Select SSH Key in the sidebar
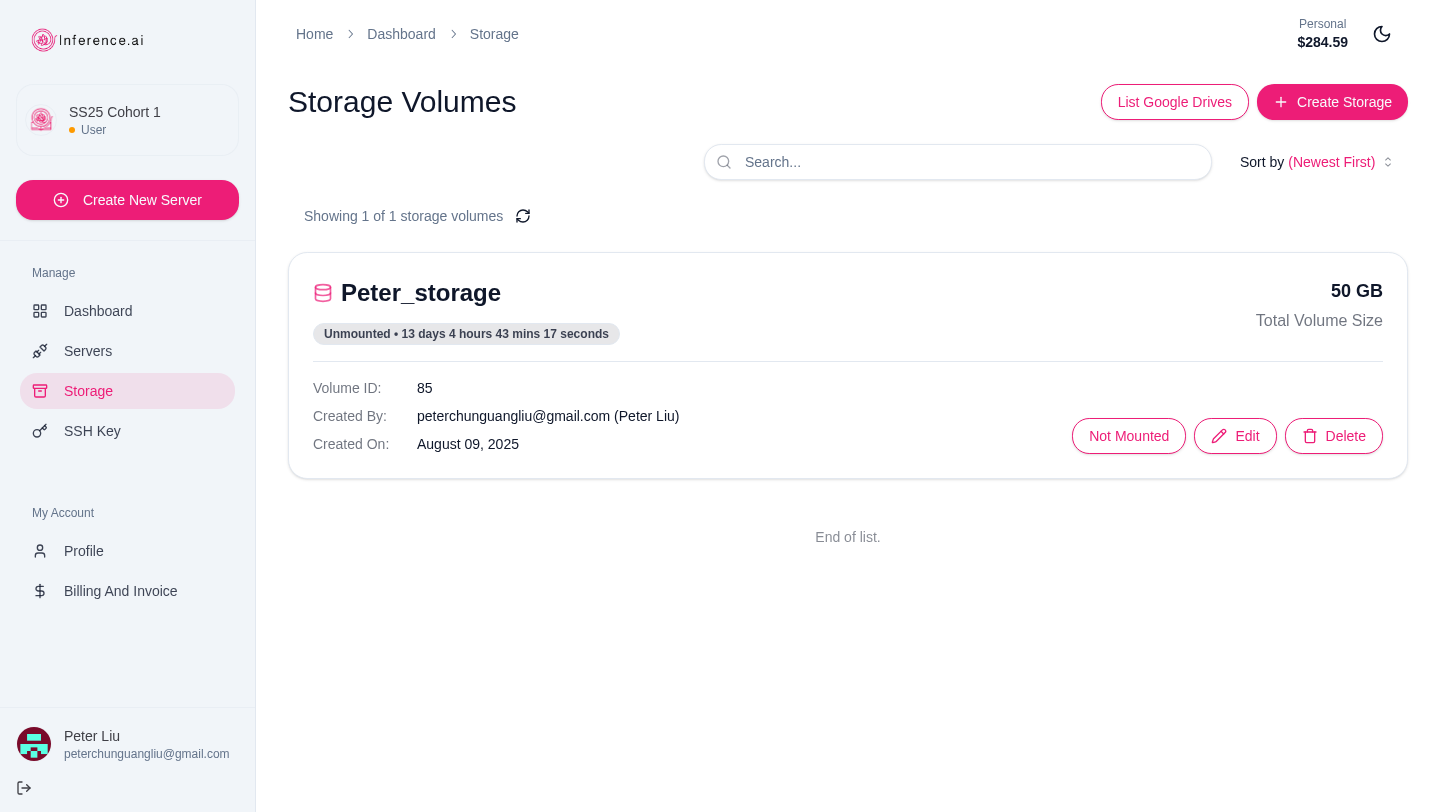This screenshot has height=812, width=1440. coord(92,431)
